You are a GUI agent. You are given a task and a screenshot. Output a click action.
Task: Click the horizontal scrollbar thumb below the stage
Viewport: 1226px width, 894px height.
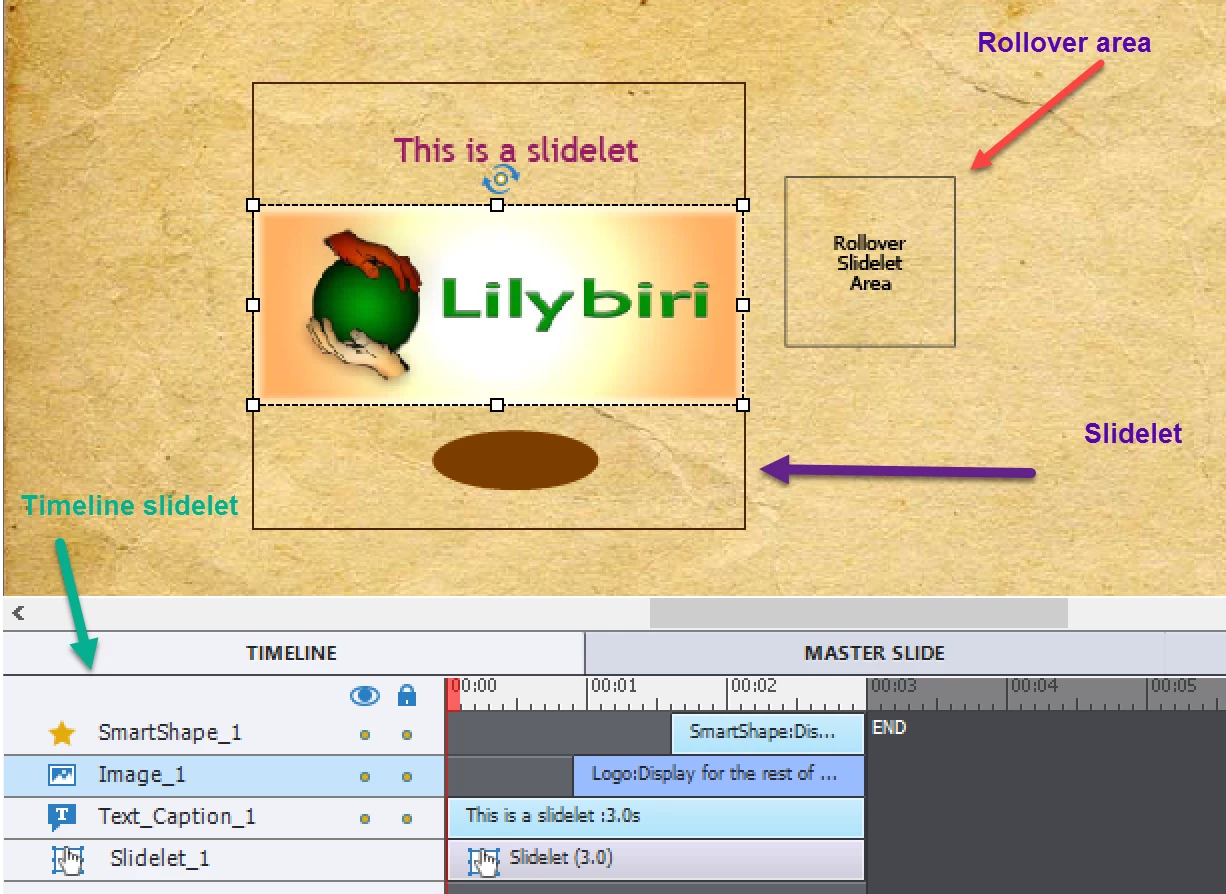[858, 612]
